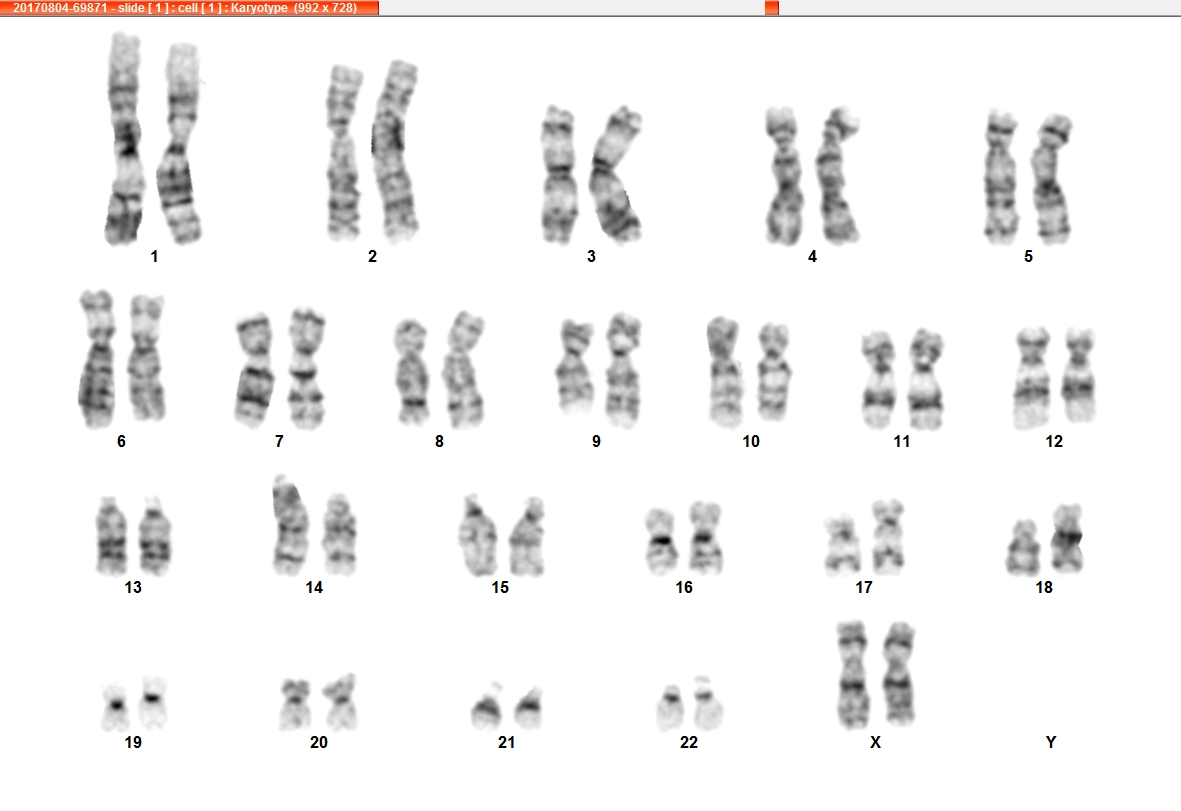The image size is (1181, 811).
Task: Select the Karyotype title tab
Action: (189, 8)
